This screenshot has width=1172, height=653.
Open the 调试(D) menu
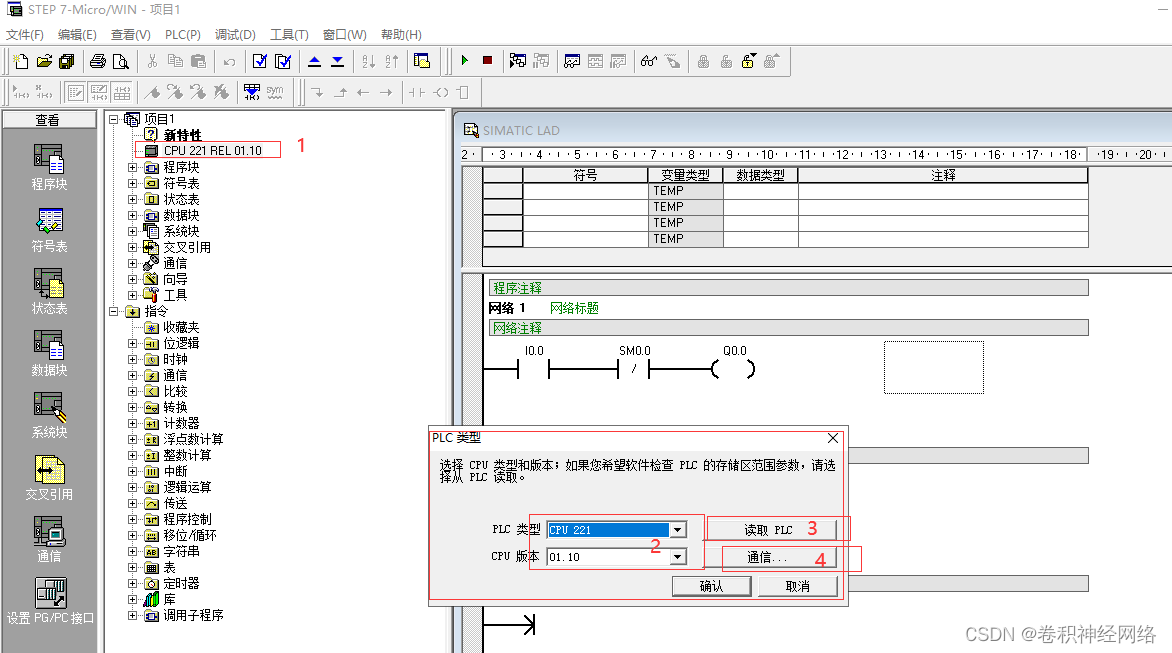click(x=235, y=34)
